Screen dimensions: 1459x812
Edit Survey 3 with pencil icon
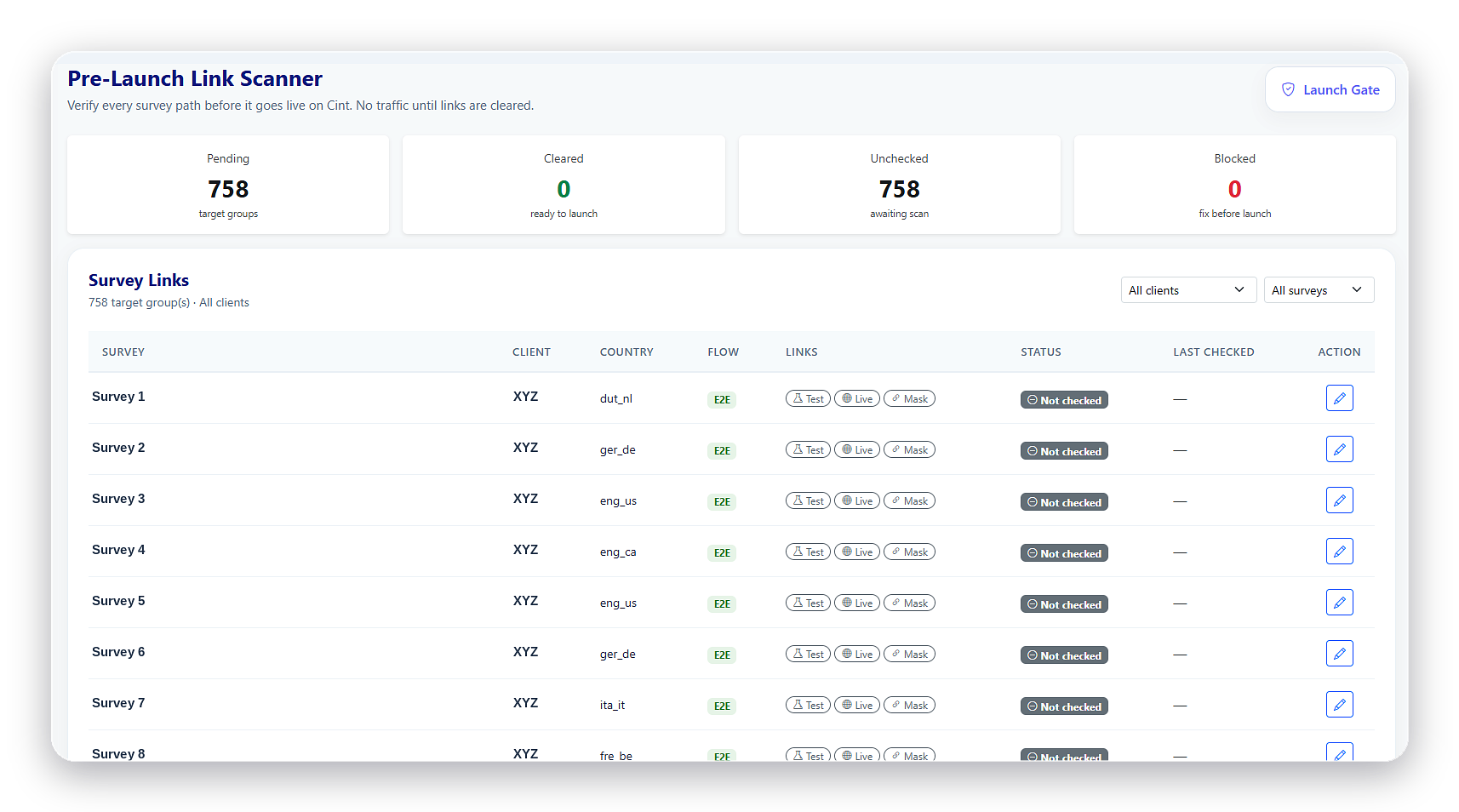(x=1339, y=500)
